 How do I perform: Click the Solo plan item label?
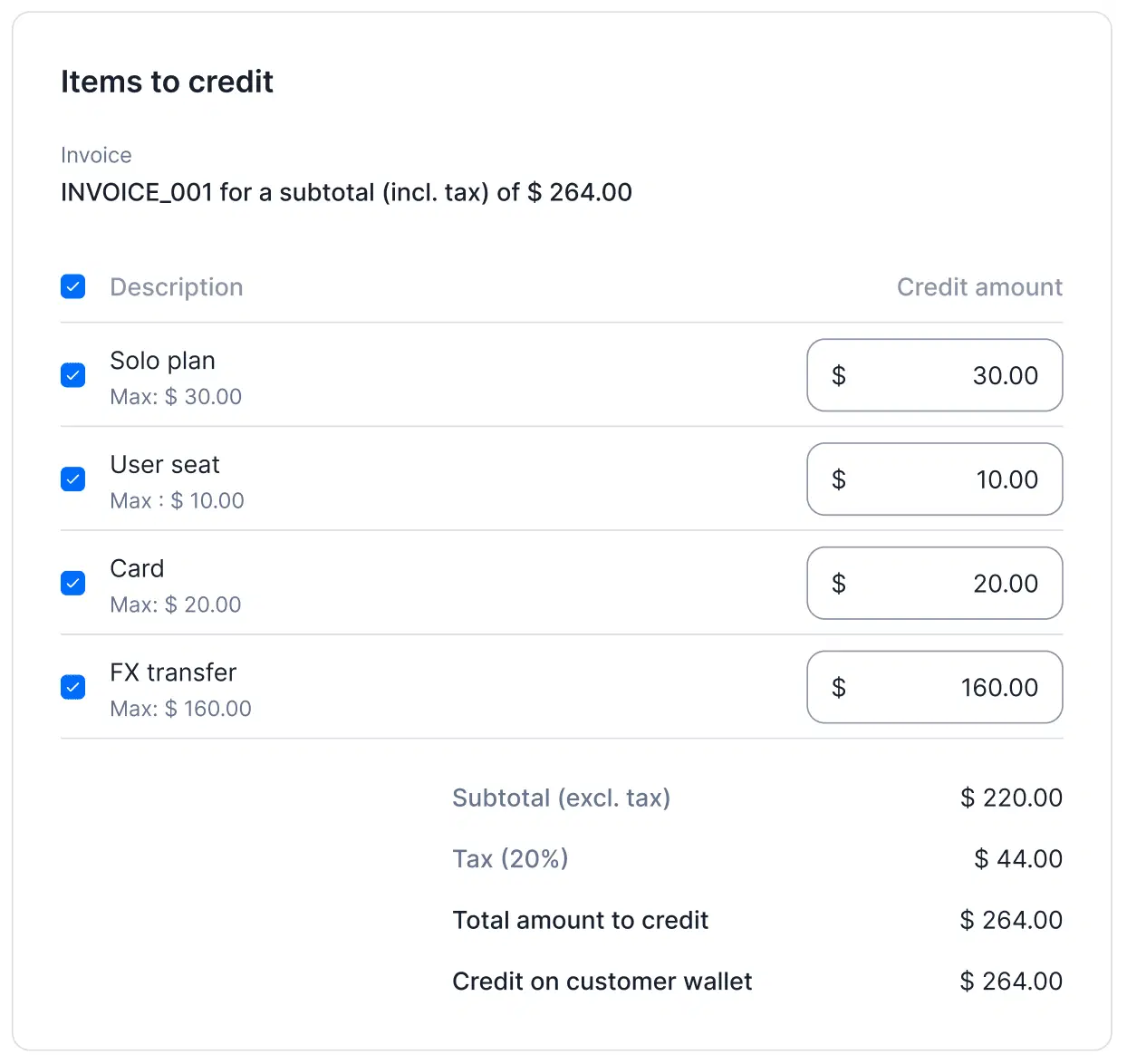point(163,361)
